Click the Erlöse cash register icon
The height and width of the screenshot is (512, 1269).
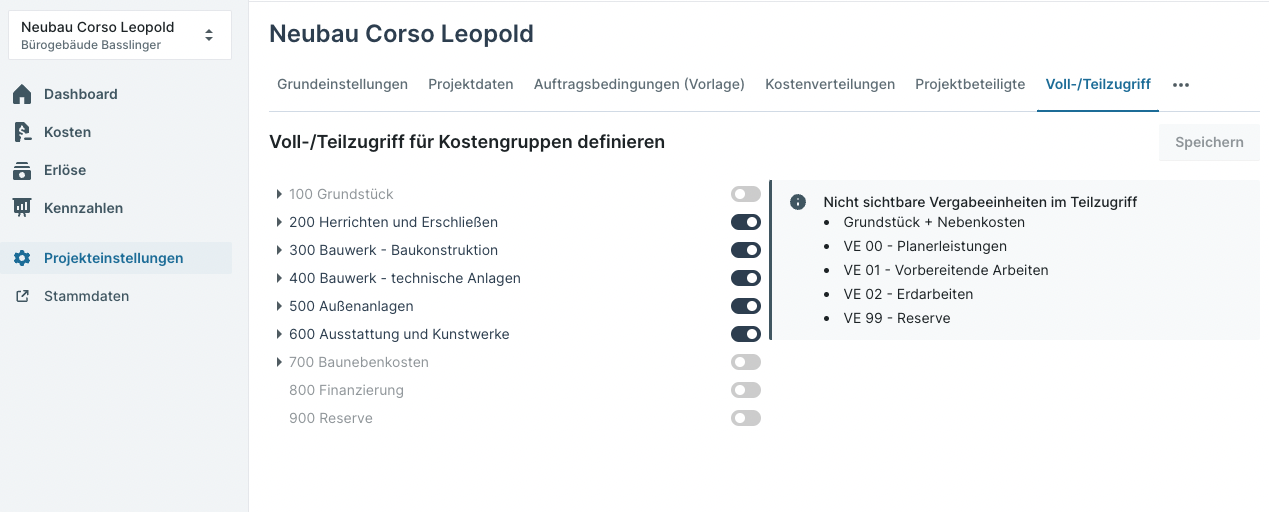tap(22, 170)
